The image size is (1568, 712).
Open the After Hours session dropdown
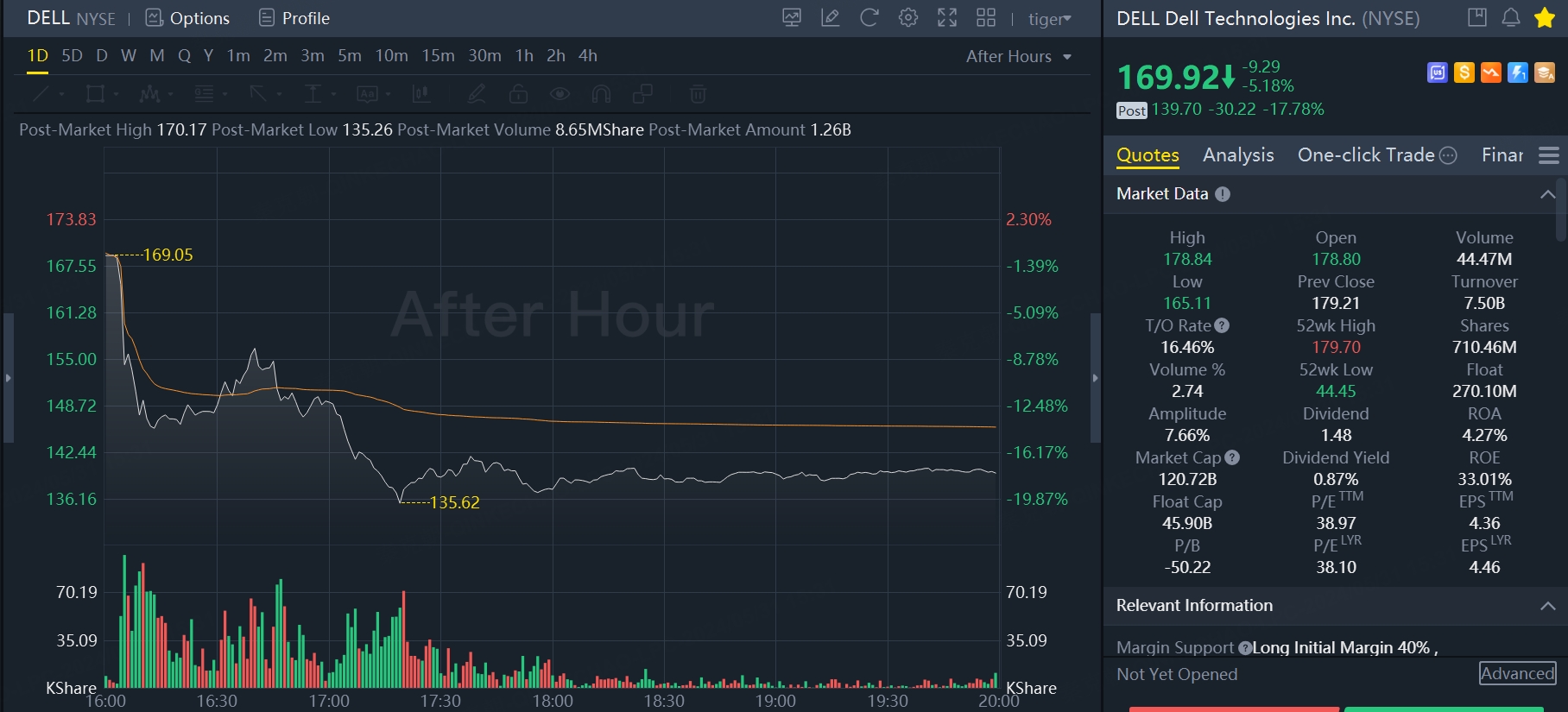point(1019,56)
